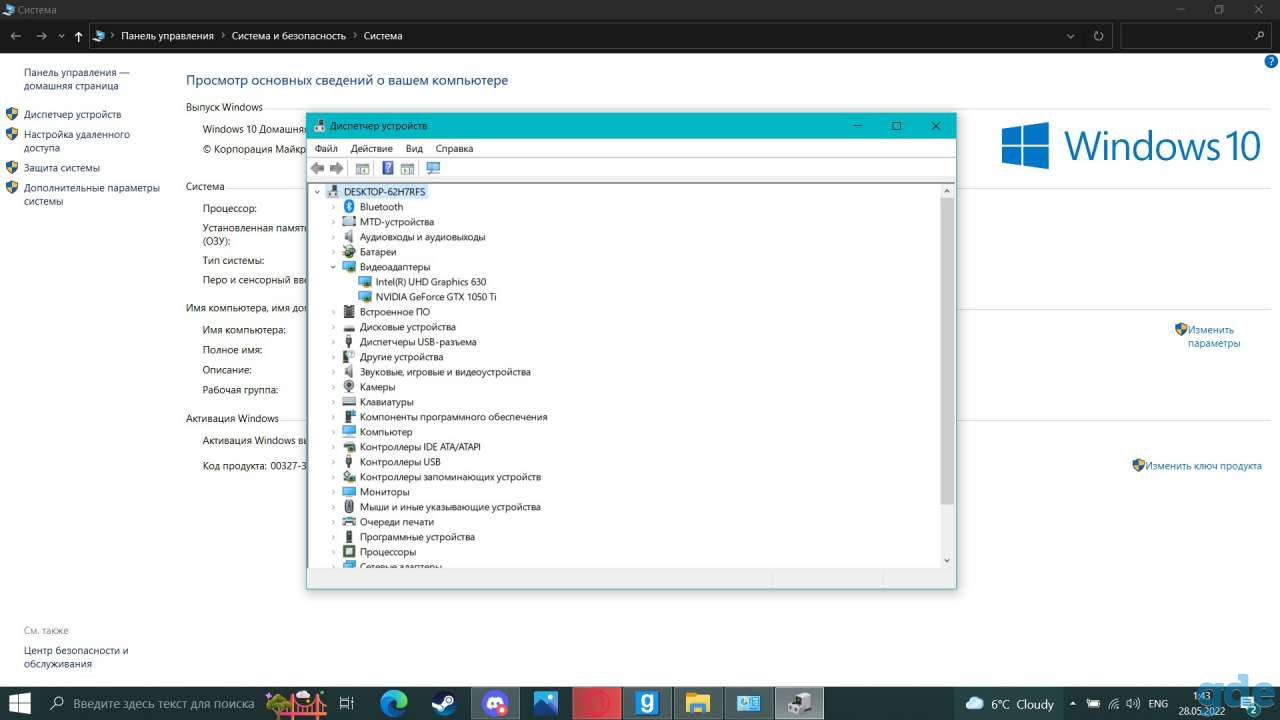
Task: Open Диспетчер устройств link in left pane
Action: (x=73, y=114)
